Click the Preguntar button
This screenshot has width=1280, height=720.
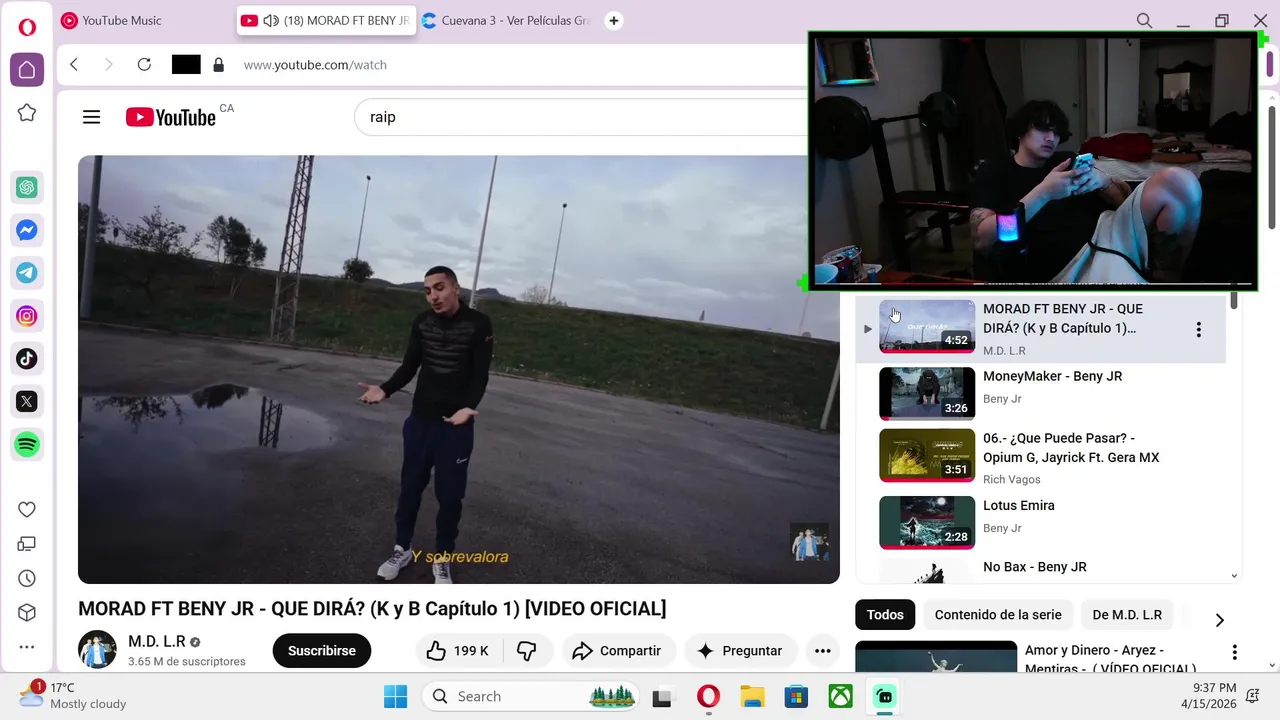[740, 651]
